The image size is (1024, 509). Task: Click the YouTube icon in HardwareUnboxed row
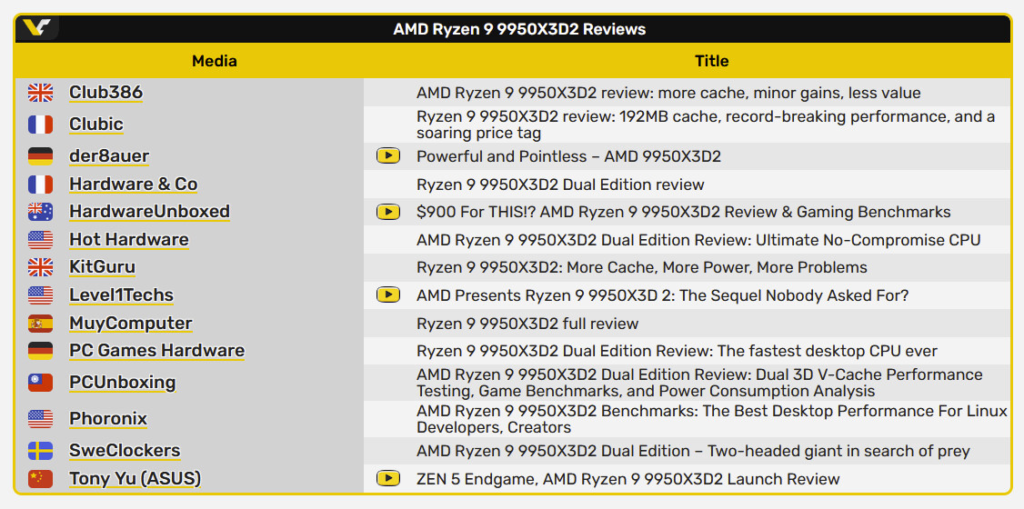point(388,212)
